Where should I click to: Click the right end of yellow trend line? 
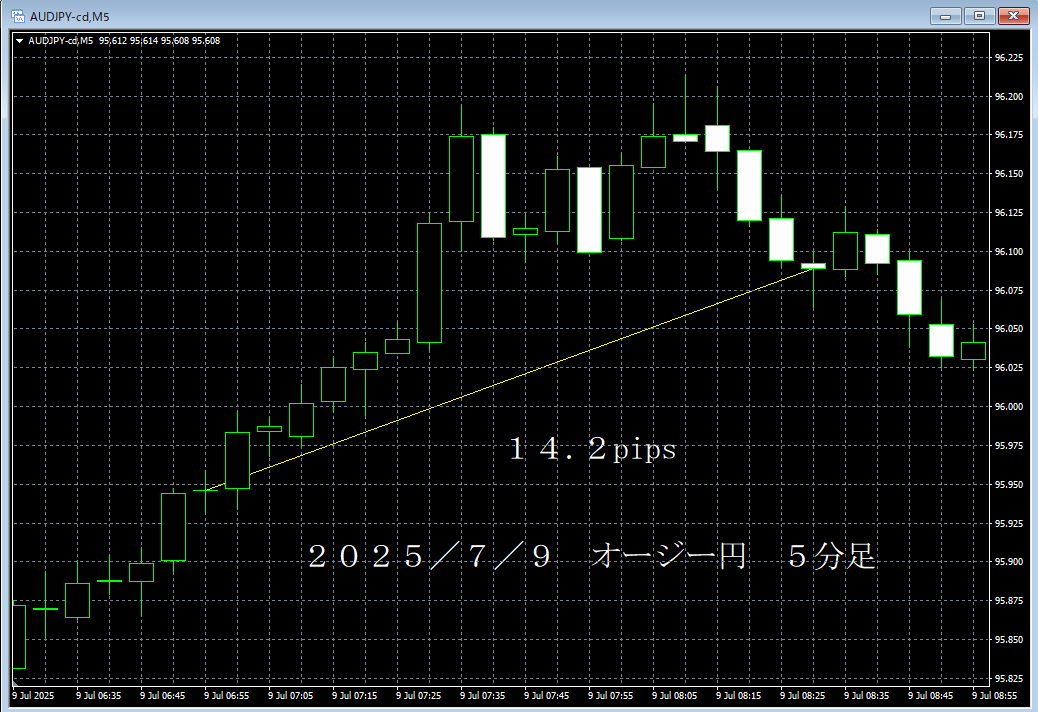click(x=812, y=266)
